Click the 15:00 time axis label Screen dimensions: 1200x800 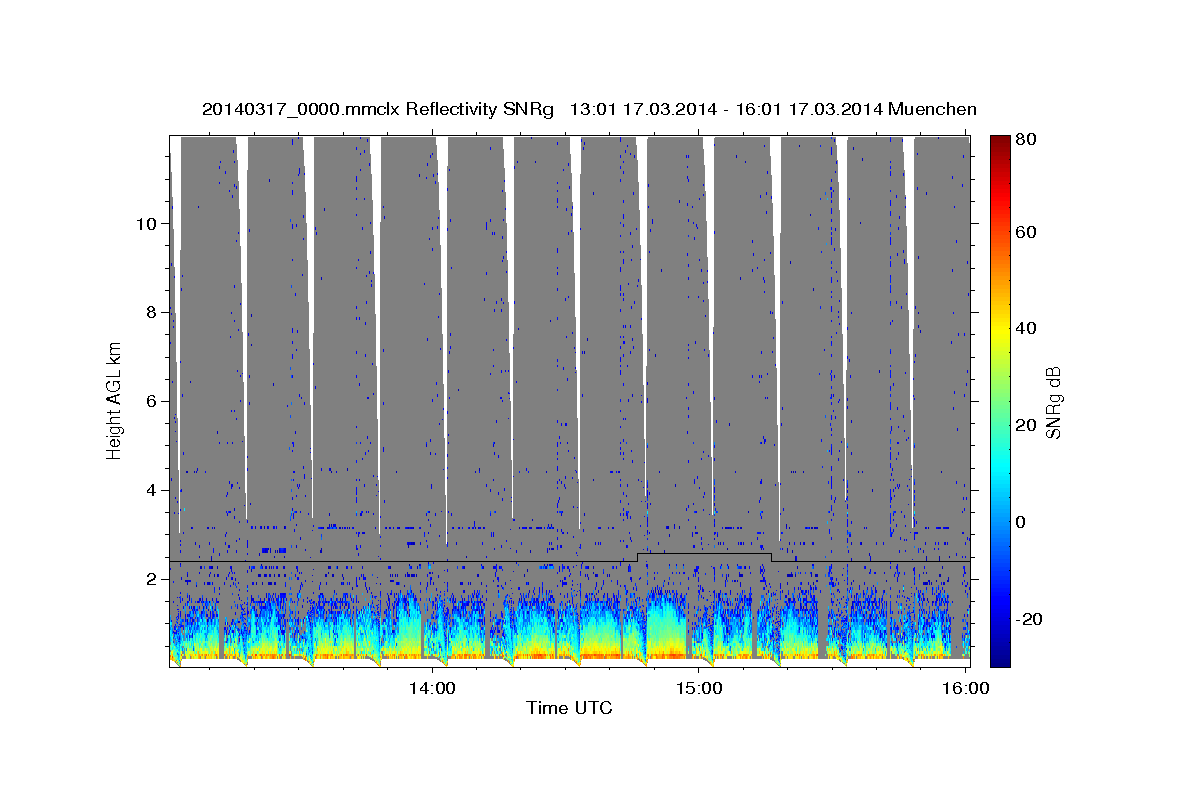[x=700, y=688]
